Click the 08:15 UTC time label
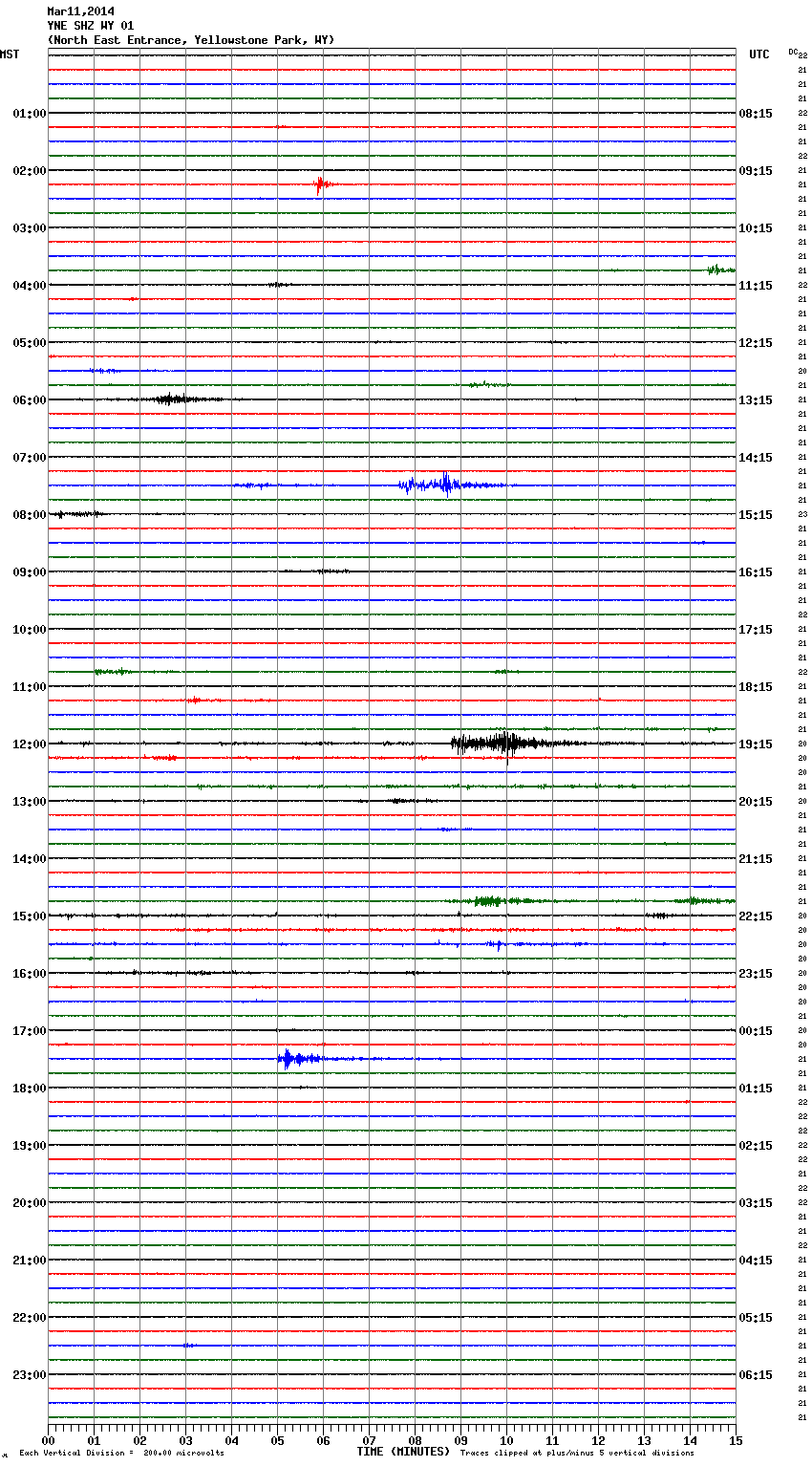 (x=756, y=113)
